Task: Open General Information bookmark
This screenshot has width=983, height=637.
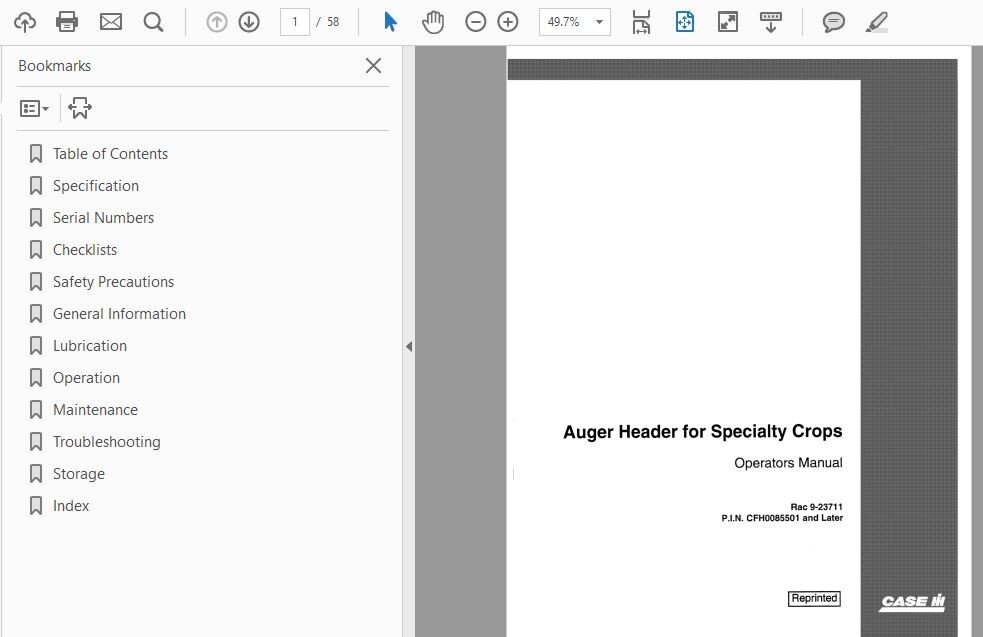Action: tap(119, 313)
